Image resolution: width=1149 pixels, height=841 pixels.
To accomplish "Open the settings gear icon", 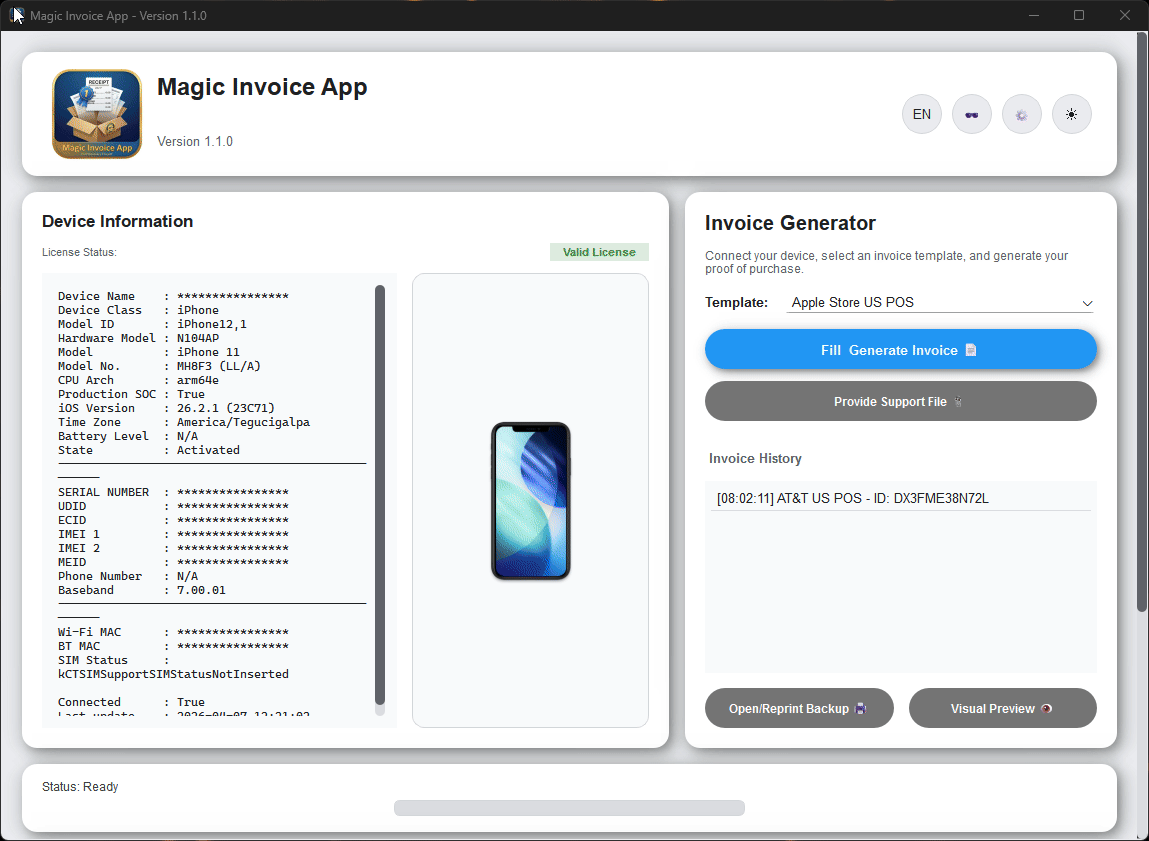I will 1021,114.
